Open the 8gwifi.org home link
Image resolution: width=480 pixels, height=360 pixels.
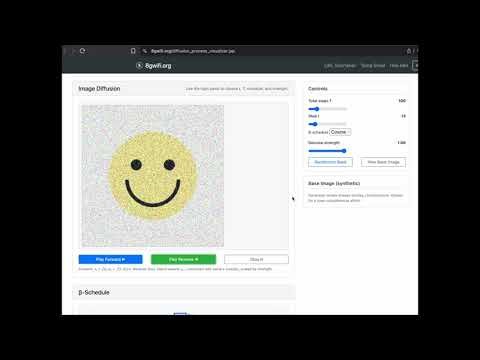158,66
